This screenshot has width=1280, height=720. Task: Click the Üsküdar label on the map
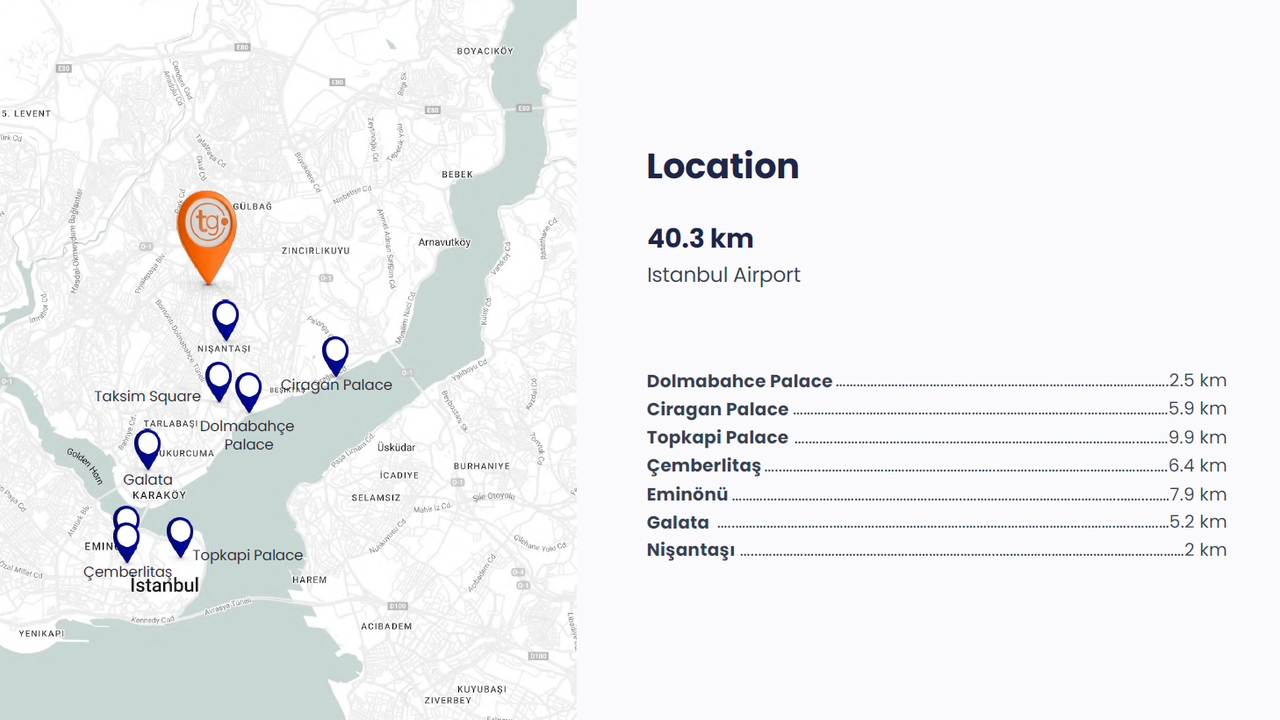tap(396, 447)
